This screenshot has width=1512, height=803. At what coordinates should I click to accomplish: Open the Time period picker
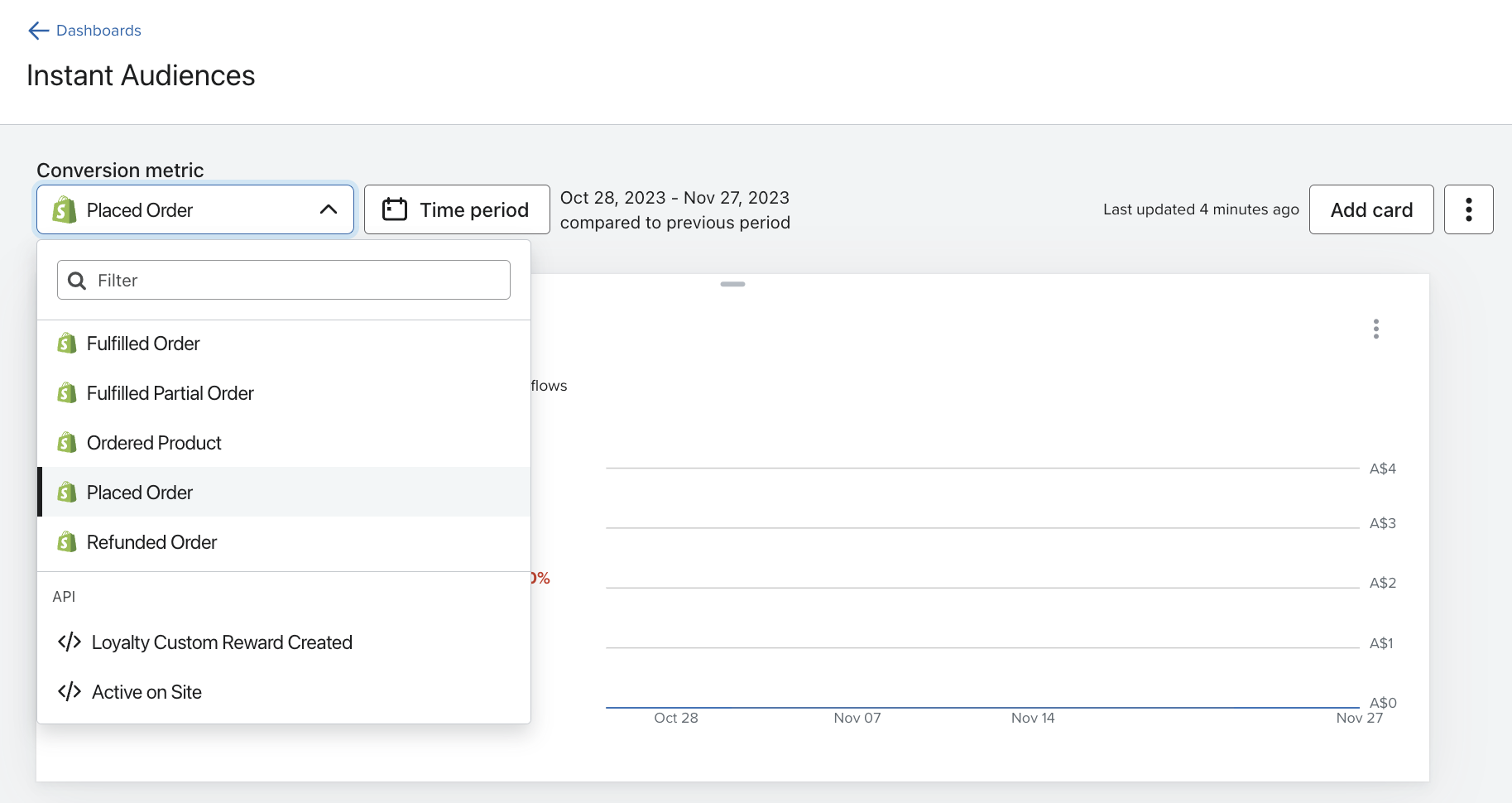coord(457,209)
